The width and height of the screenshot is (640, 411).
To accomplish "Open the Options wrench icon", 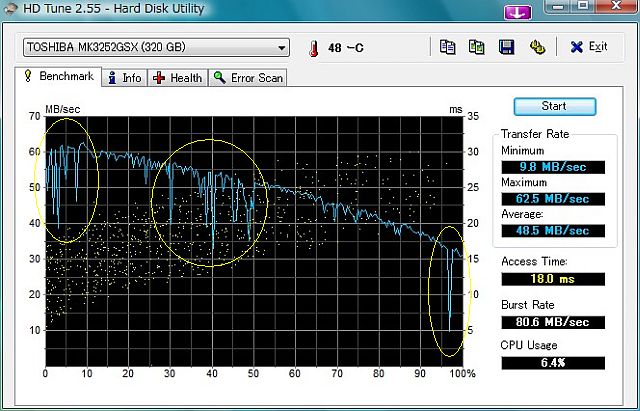I will 537,47.
